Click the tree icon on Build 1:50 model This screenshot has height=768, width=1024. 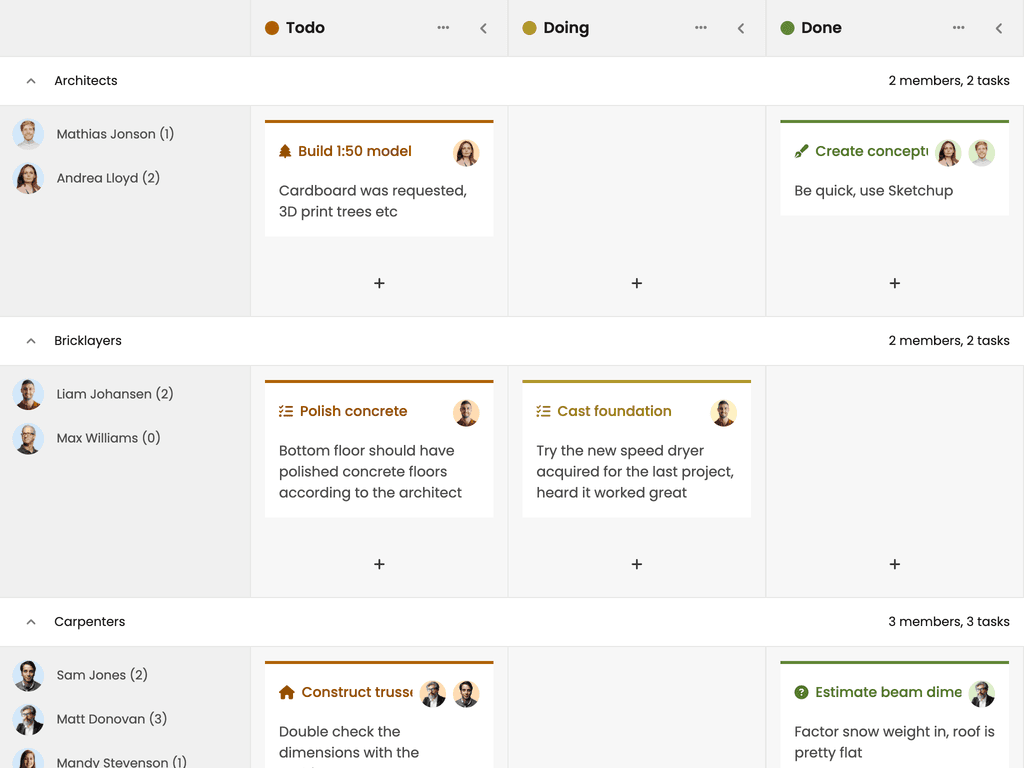pyautogui.click(x=285, y=152)
